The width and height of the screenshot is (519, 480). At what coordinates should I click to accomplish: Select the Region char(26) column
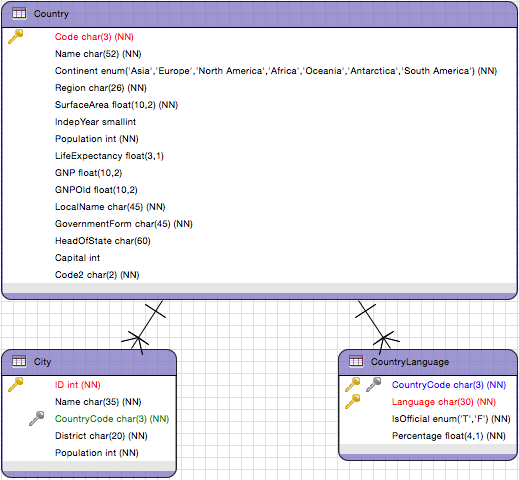click(x=101, y=88)
